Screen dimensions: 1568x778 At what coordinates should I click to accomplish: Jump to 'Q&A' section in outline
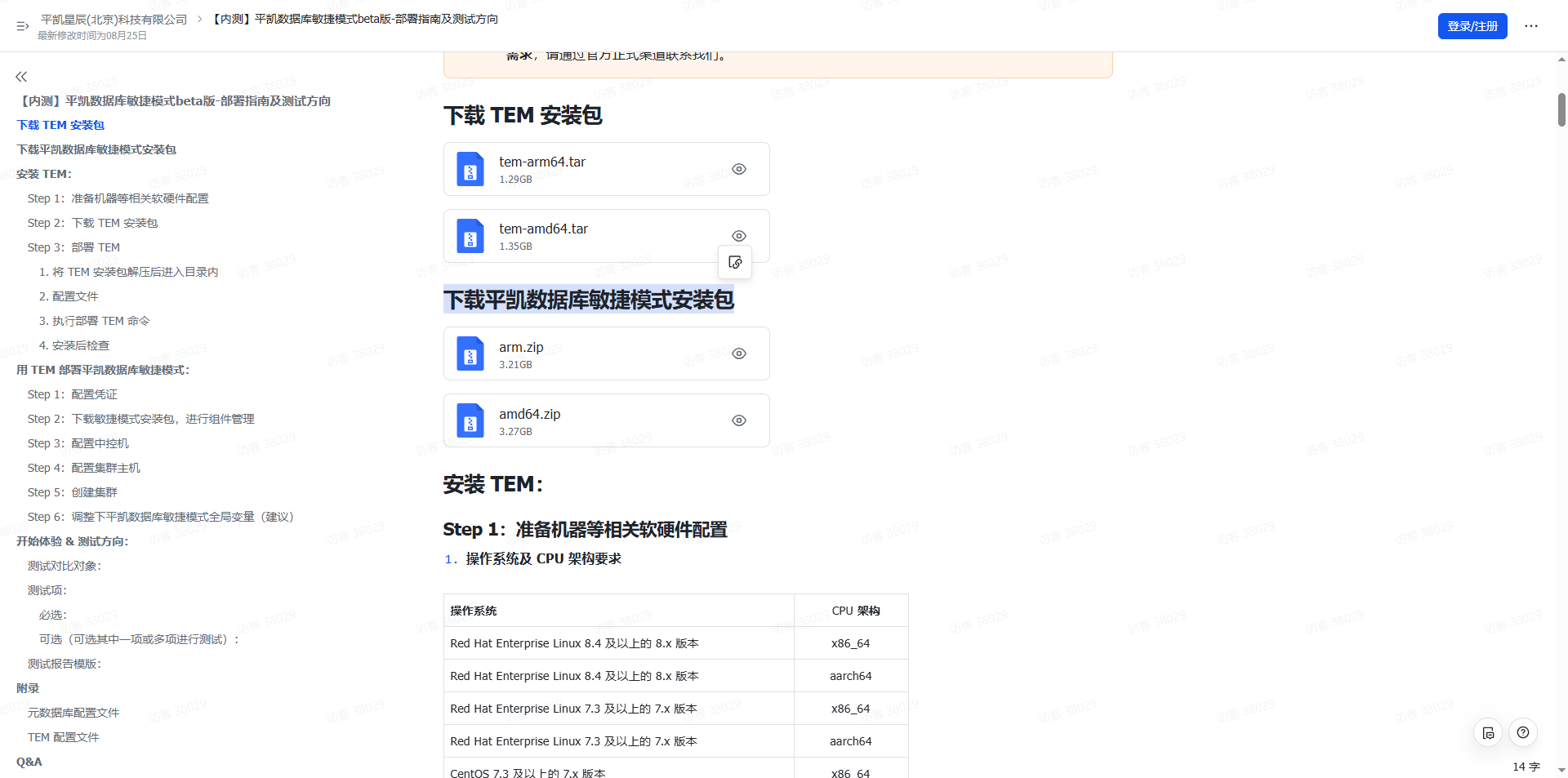(x=29, y=762)
